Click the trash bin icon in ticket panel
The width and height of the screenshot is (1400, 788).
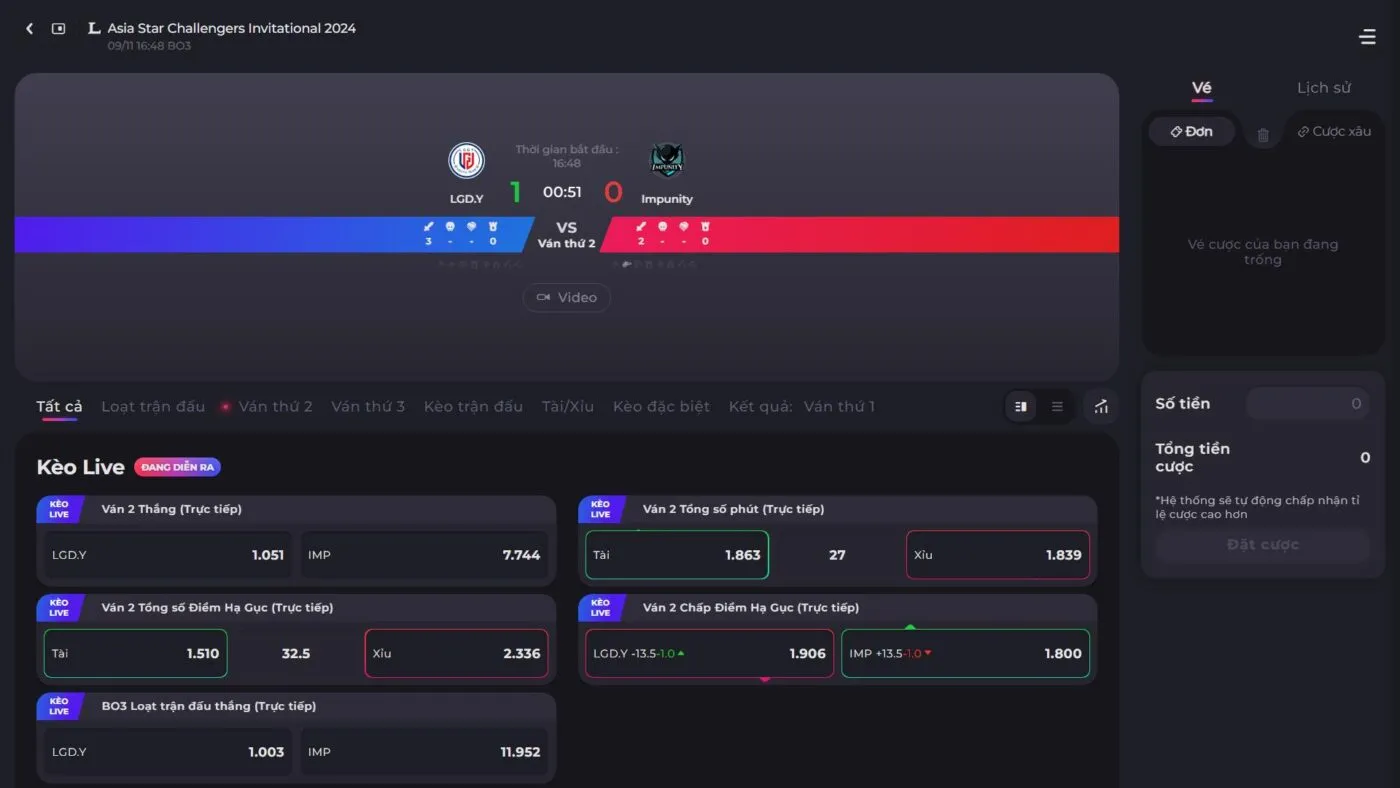(x=1263, y=134)
